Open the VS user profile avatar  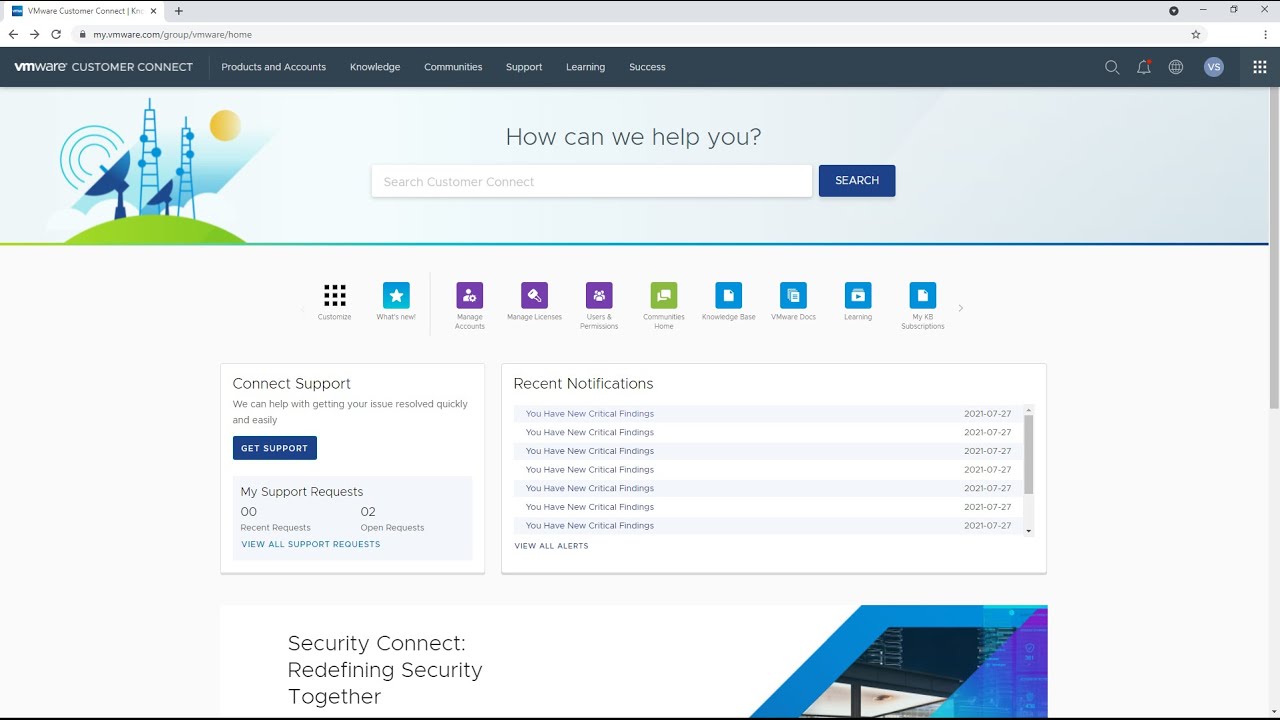(x=1214, y=67)
